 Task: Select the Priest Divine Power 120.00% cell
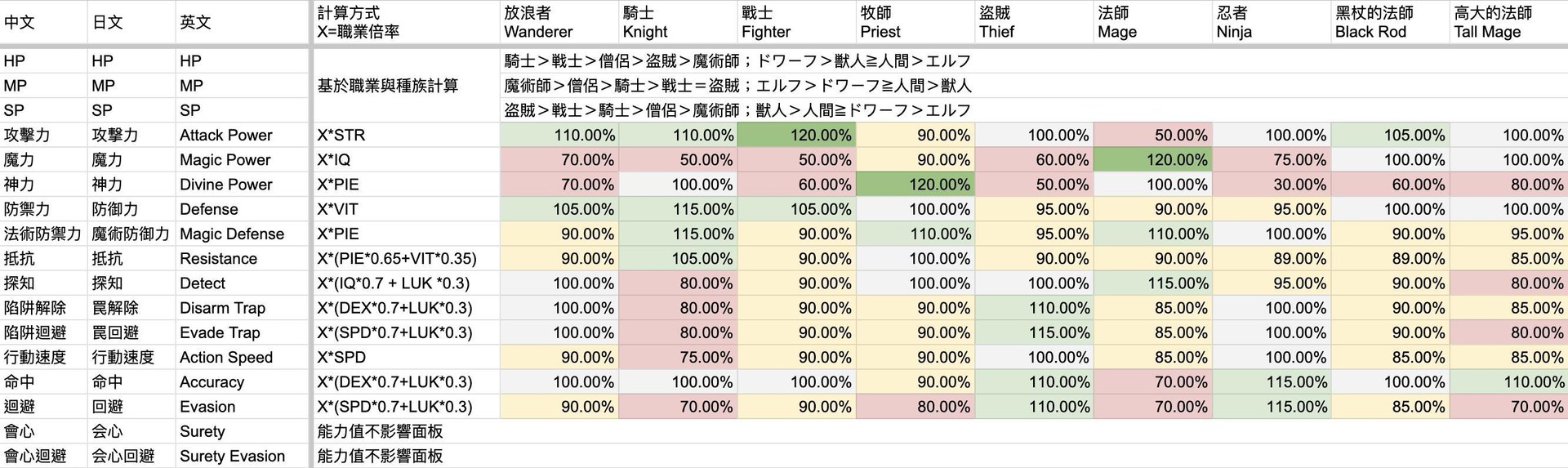tap(915, 185)
